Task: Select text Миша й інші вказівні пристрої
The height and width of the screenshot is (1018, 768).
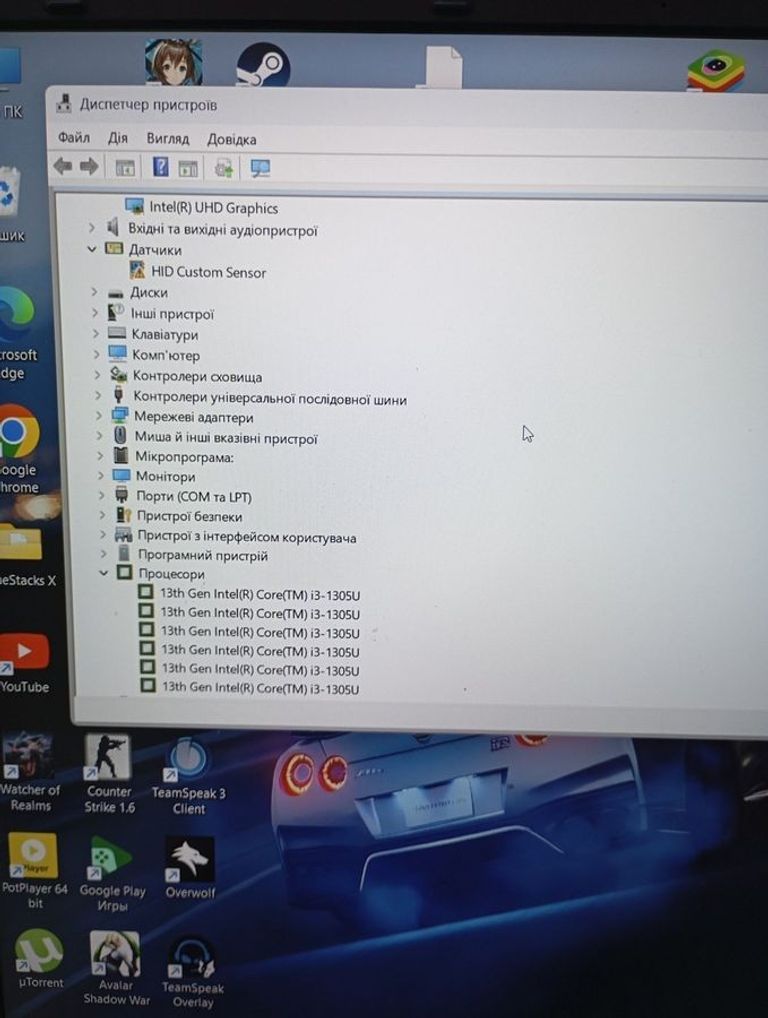Action: pos(226,438)
